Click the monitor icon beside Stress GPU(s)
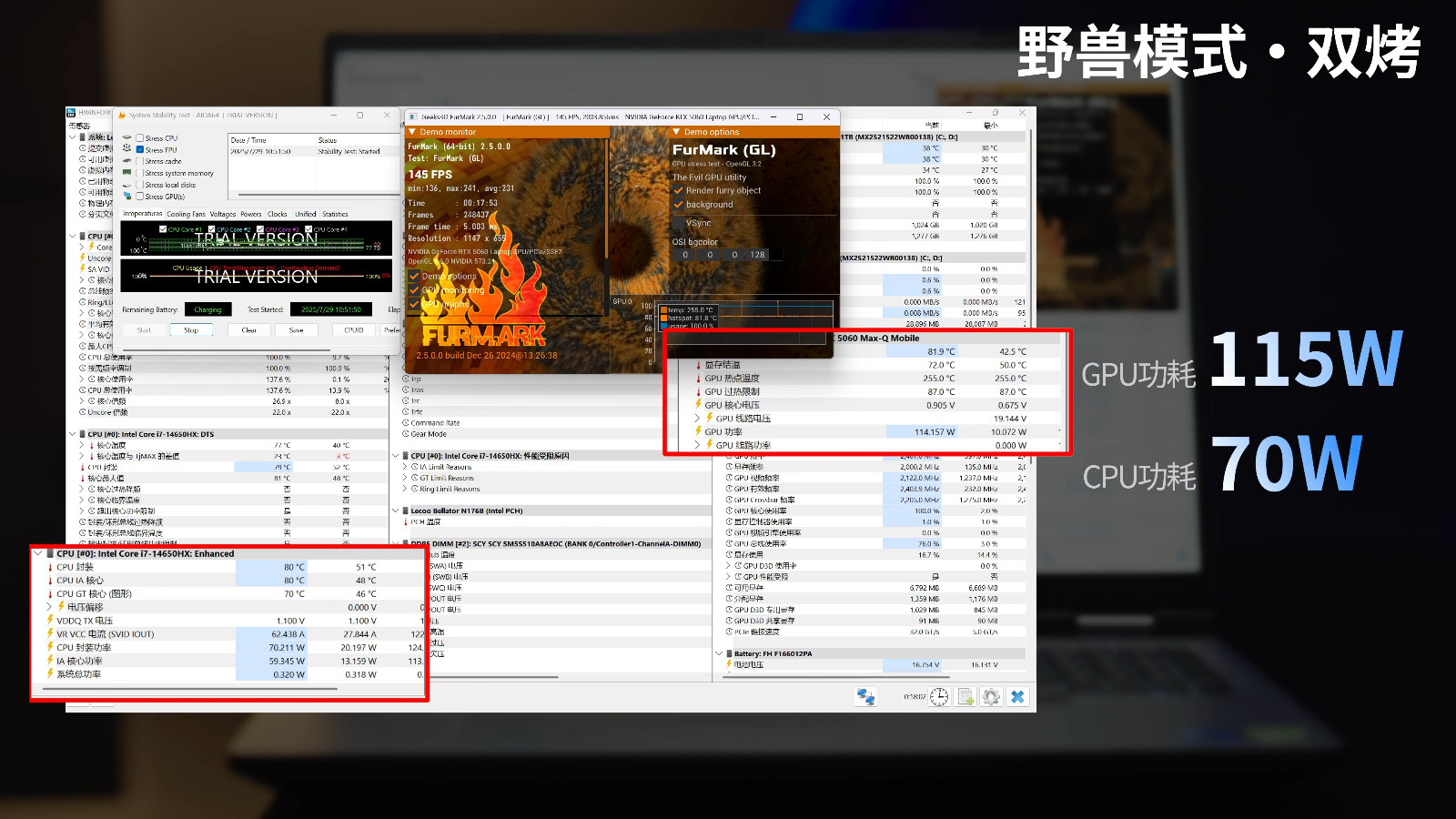This screenshot has width=1456, height=819. (127, 196)
